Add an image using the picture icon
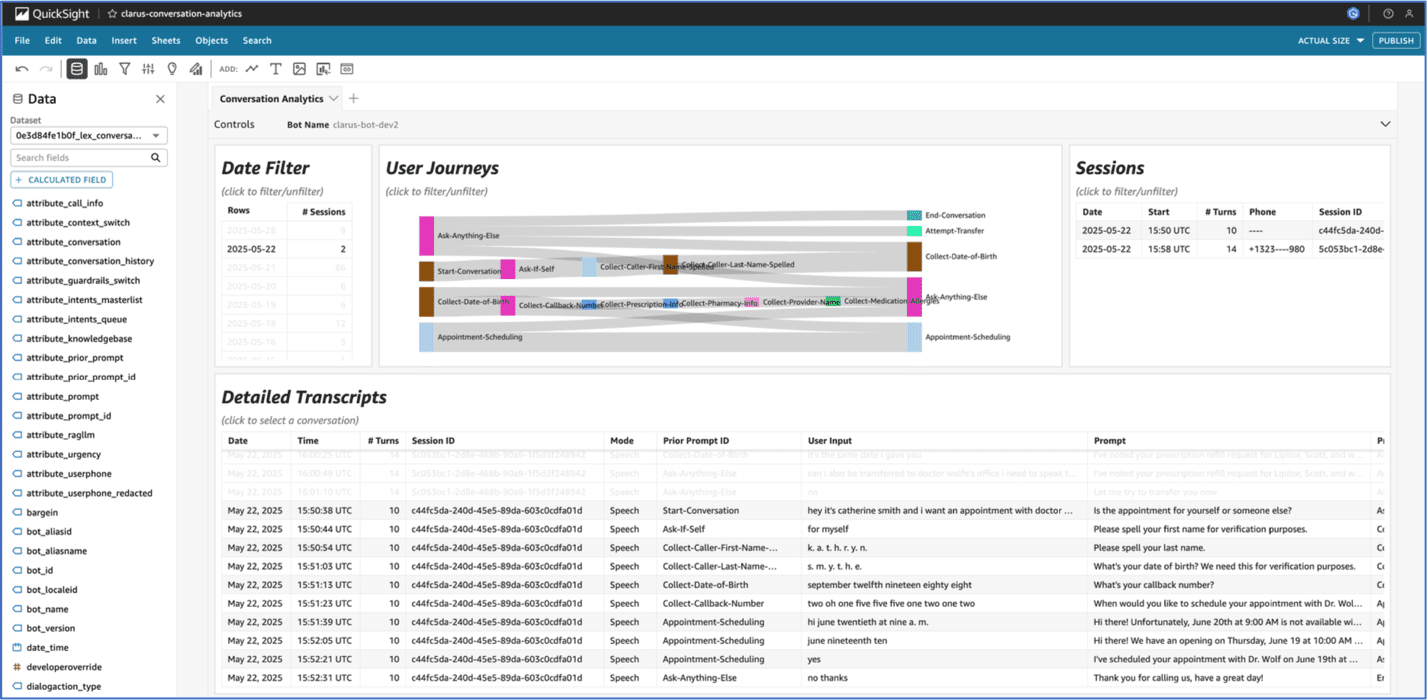 click(299, 68)
